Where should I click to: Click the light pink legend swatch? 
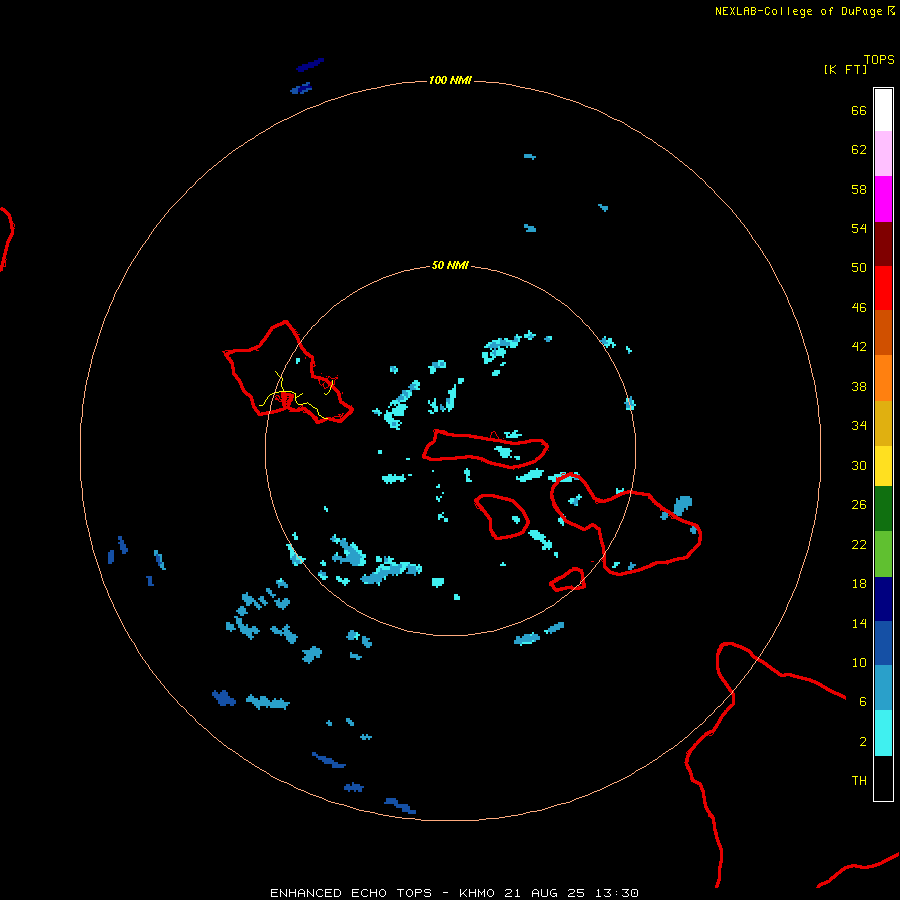[883, 153]
